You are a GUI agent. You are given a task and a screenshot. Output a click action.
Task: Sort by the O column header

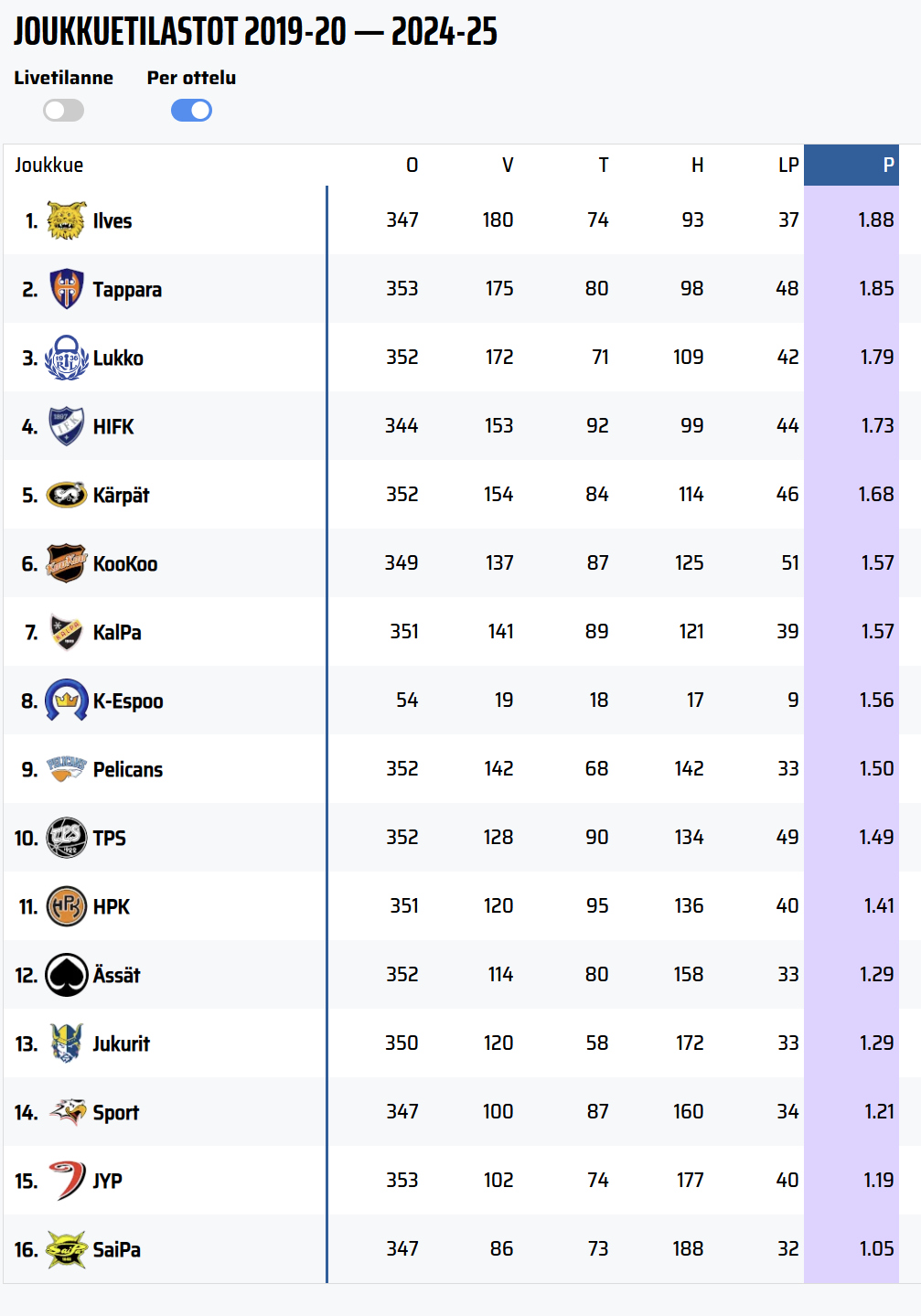point(412,166)
